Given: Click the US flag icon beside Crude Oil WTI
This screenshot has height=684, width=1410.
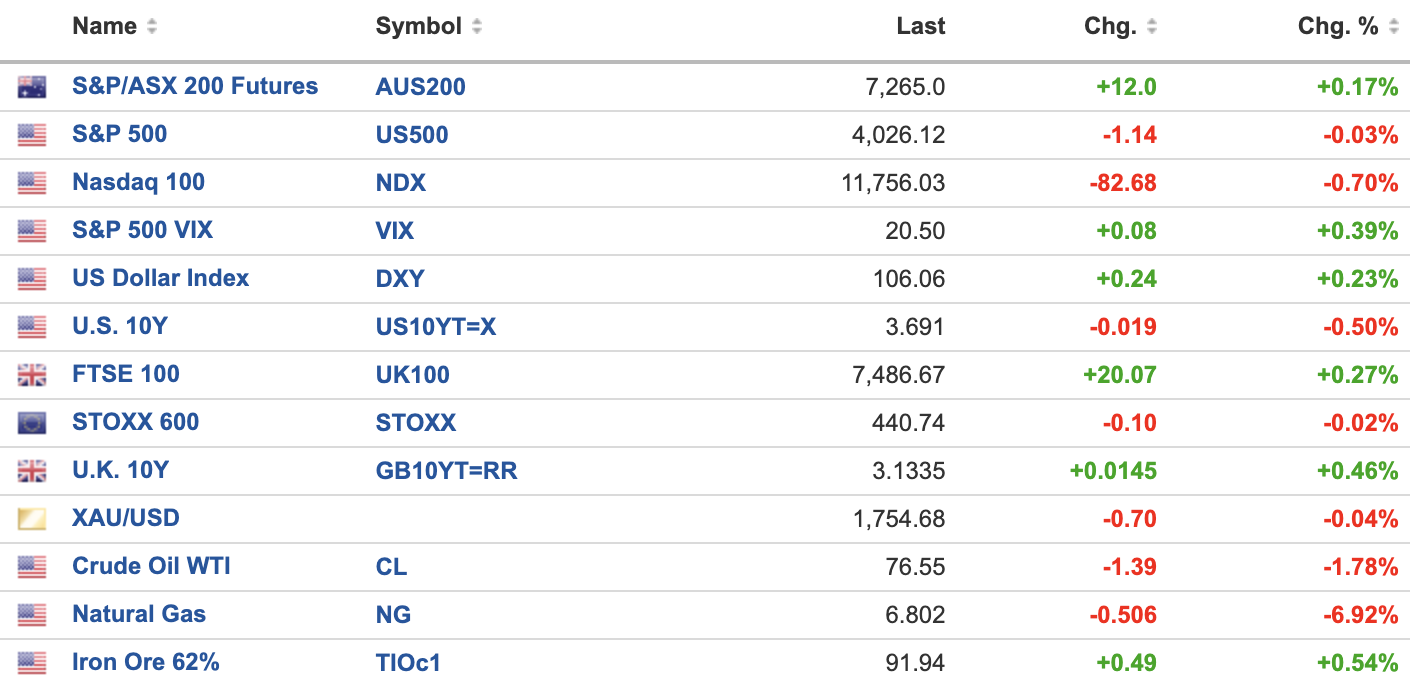Looking at the screenshot, I should click(32, 567).
